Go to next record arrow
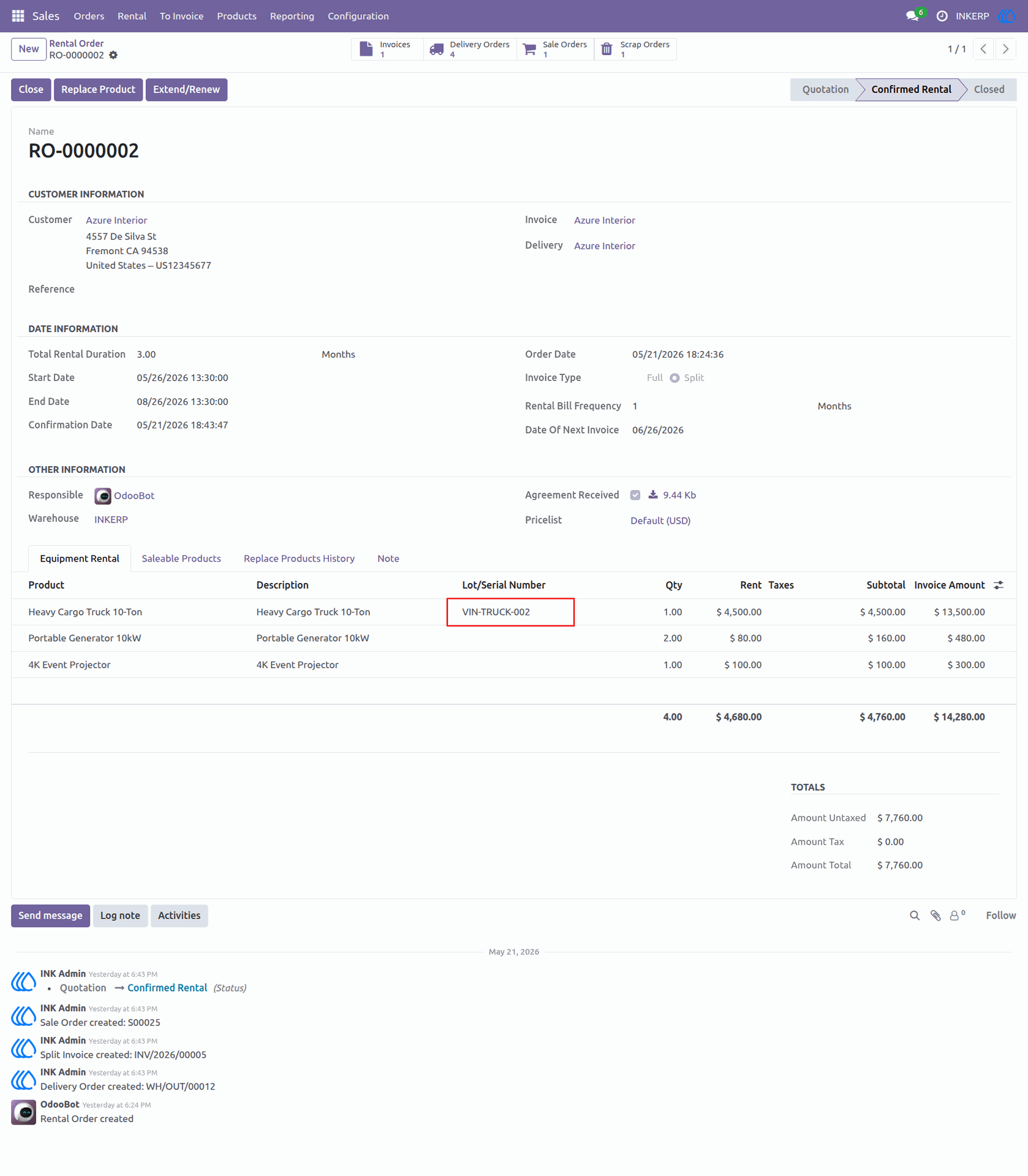1028x1176 pixels. pyautogui.click(x=1005, y=49)
